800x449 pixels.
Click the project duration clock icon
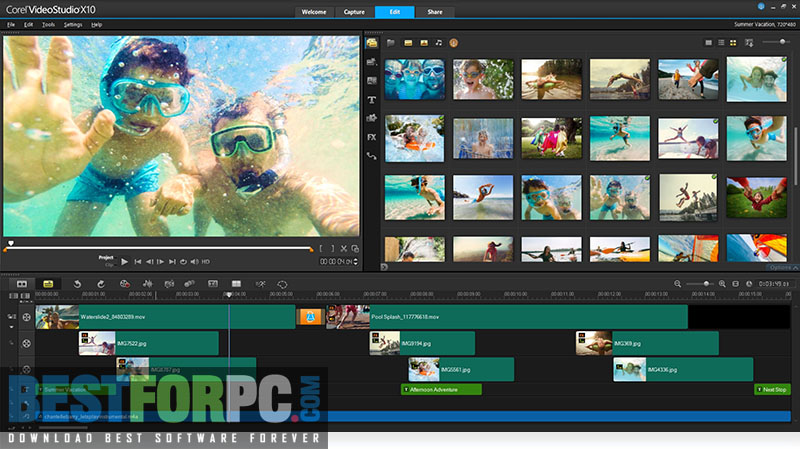[749, 284]
